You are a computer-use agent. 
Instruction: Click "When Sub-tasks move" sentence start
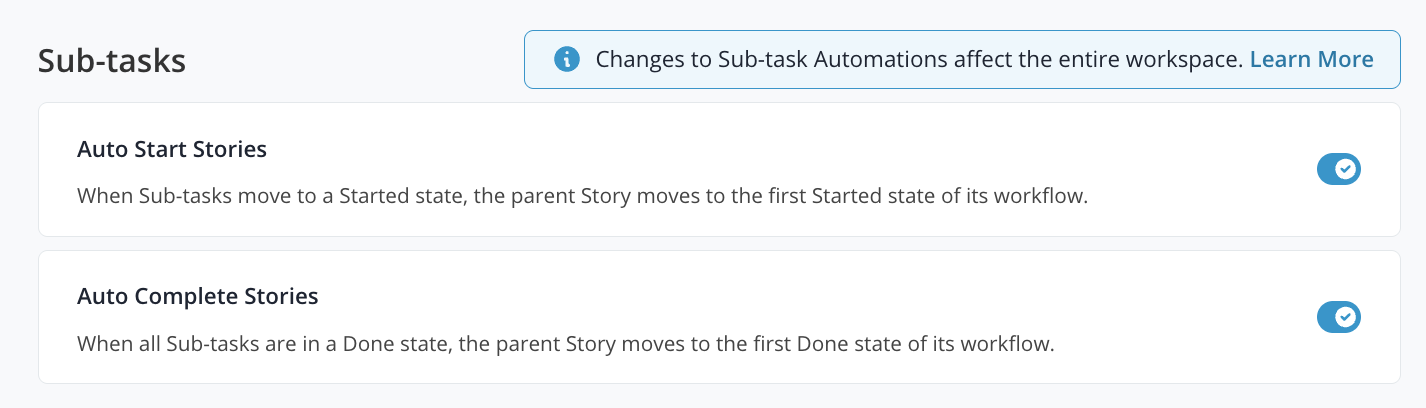pos(159,196)
